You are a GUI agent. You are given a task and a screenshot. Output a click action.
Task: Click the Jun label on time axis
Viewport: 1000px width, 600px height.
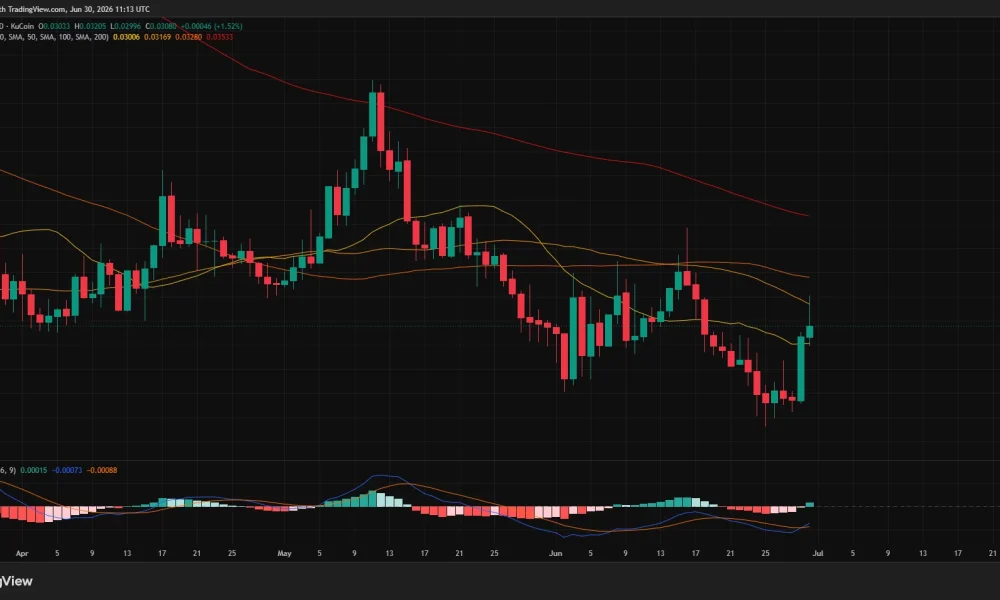coord(555,553)
